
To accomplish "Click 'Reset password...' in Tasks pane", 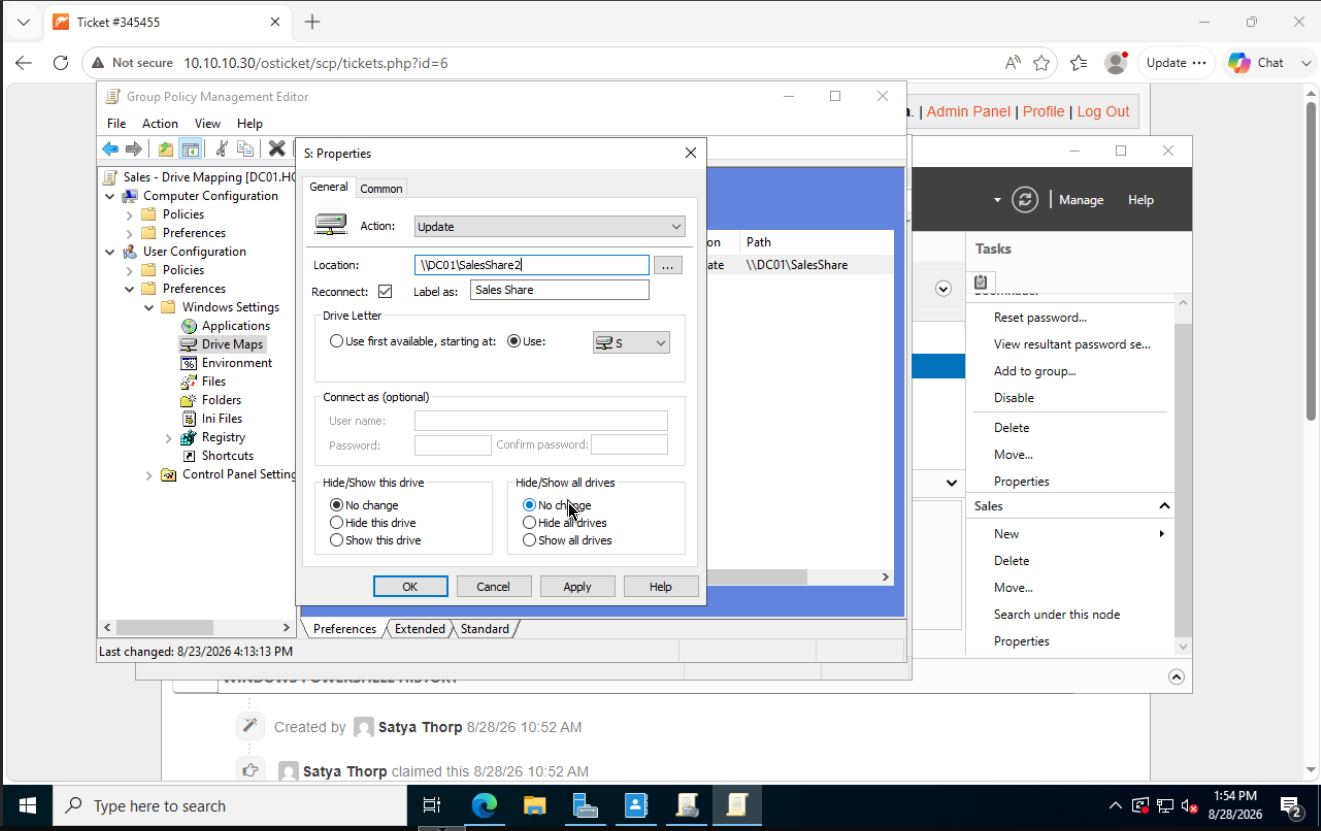I will [x=1040, y=318].
